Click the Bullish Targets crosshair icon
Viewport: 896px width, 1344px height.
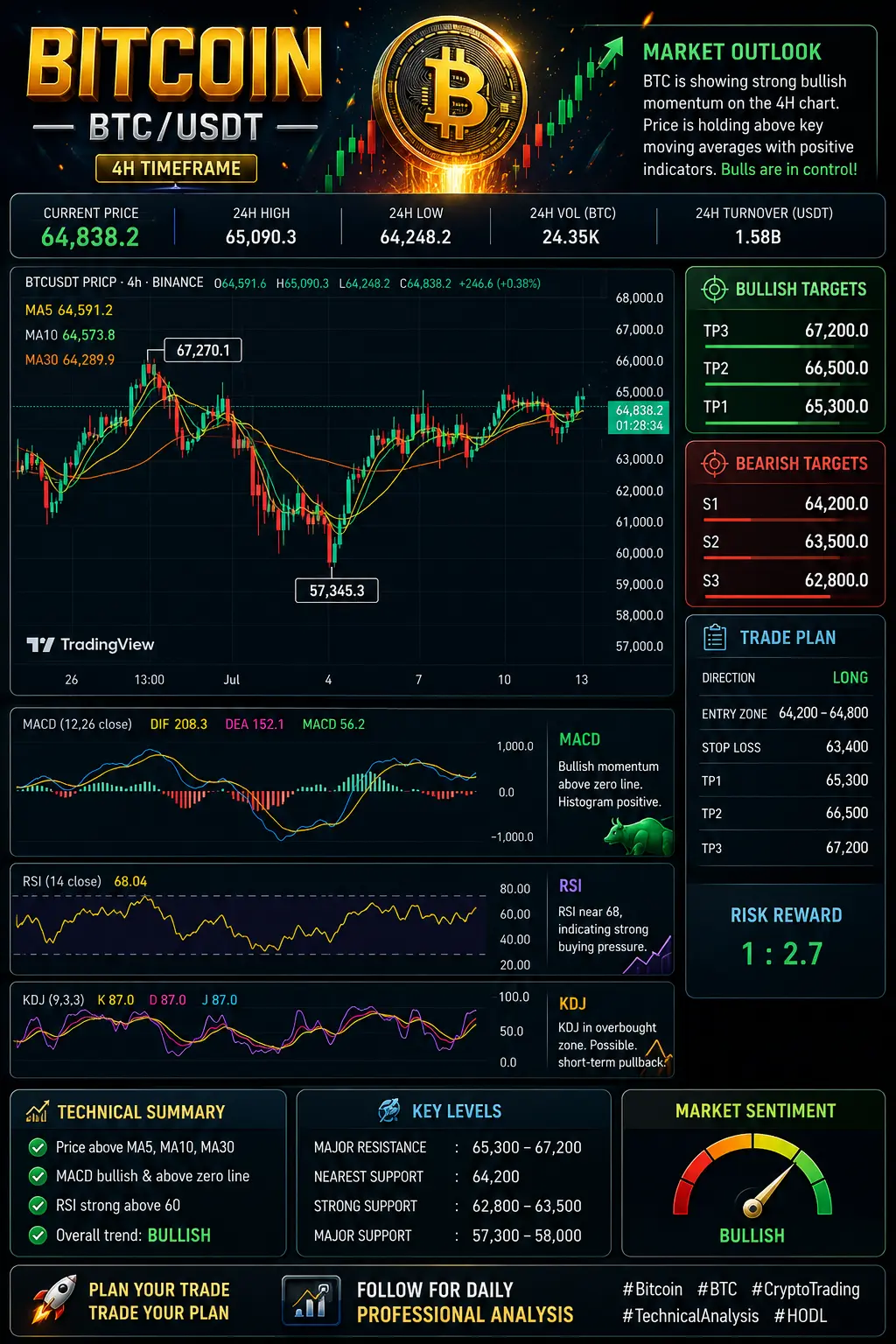714,289
